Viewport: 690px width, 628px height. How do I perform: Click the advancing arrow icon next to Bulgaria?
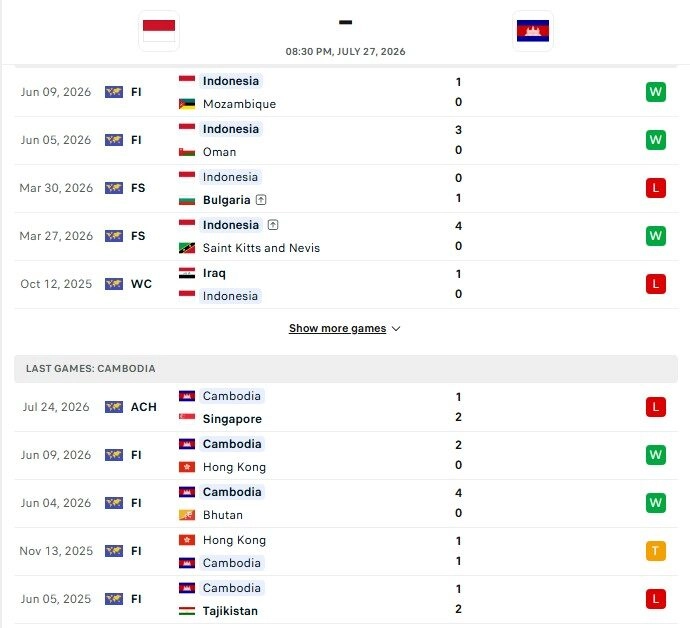[261, 200]
